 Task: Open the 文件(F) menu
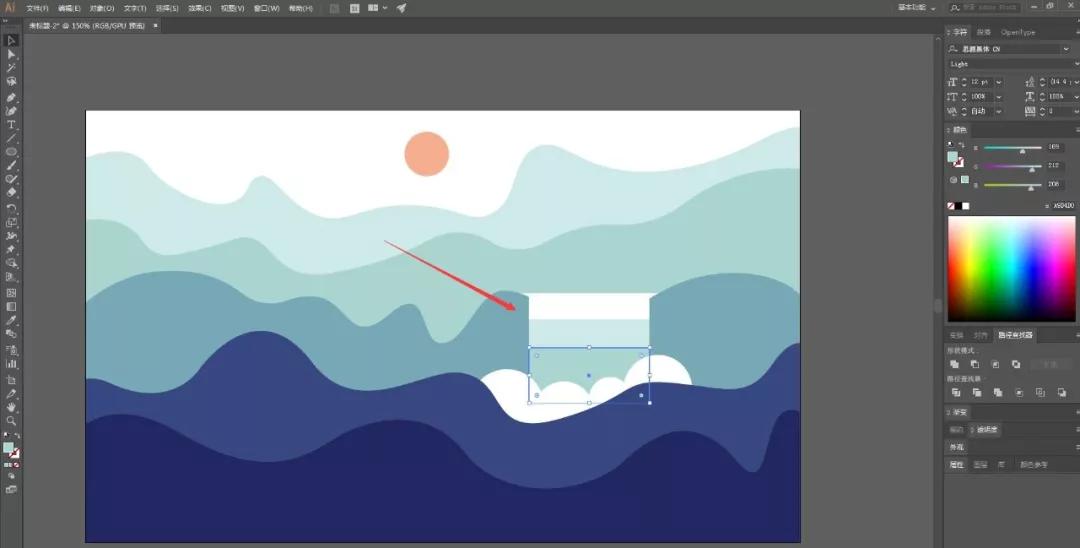[x=38, y=8]
